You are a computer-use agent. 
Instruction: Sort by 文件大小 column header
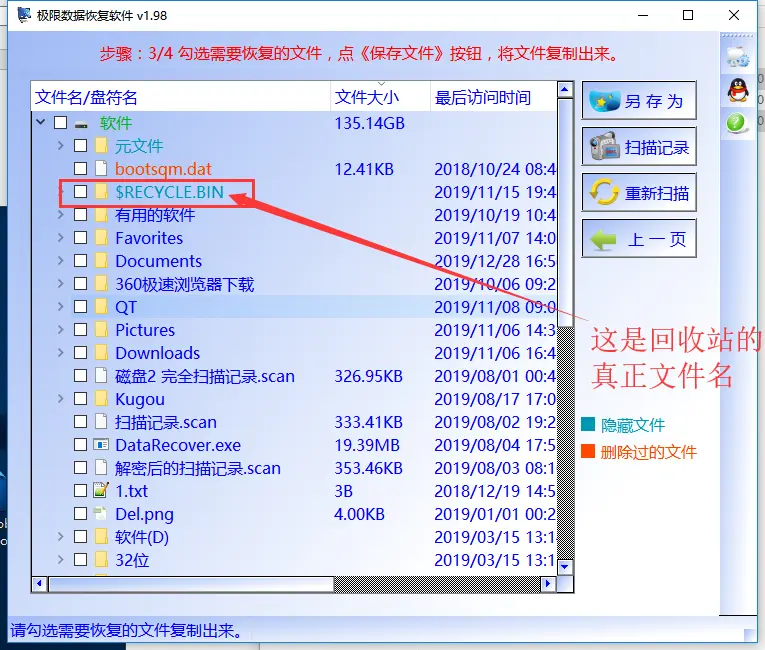[381, 97]
